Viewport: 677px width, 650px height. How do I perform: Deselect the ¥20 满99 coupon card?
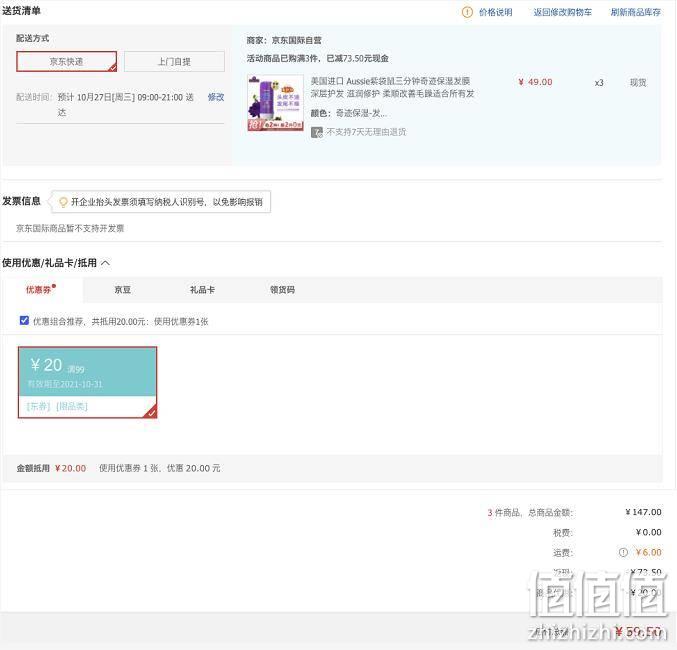click(x=87, y=382)
